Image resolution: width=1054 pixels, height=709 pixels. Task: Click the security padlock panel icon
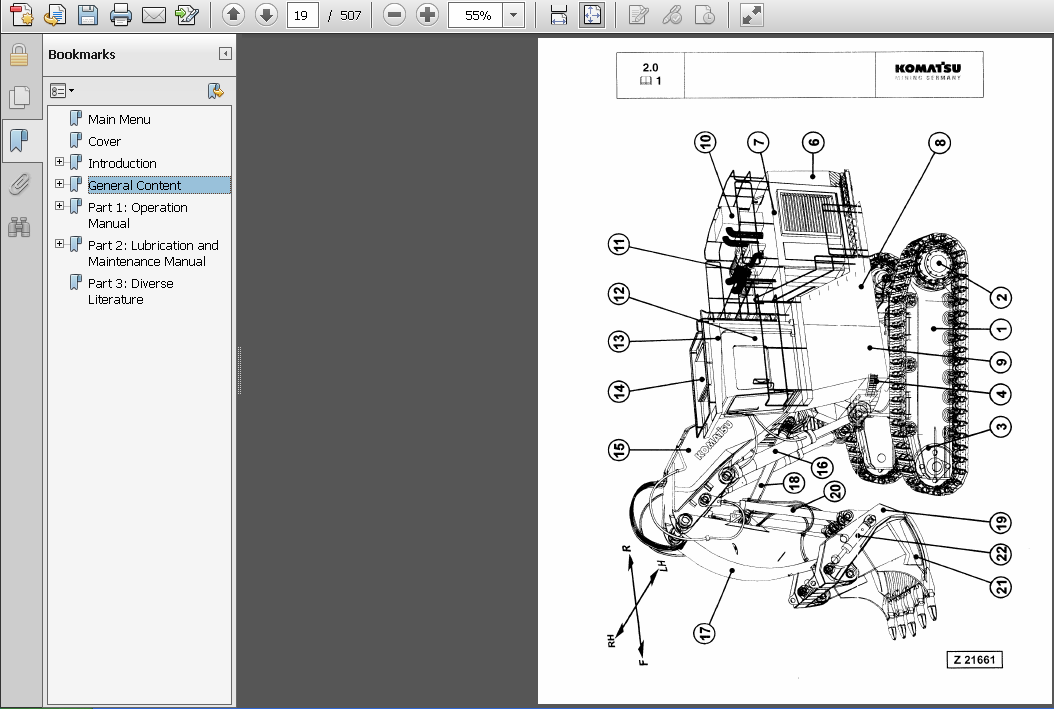point(19,56)
